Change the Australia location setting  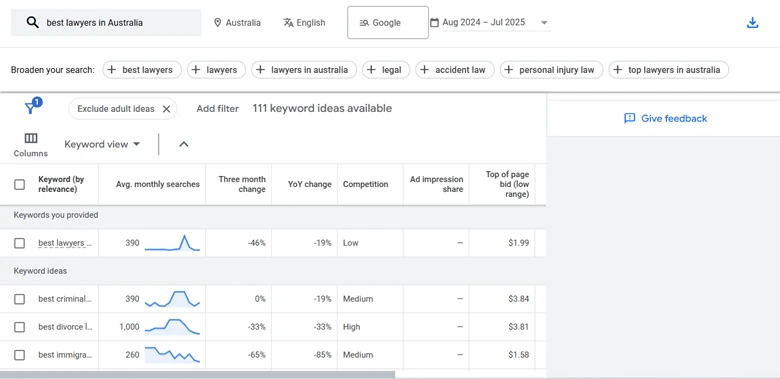pyautogui.click(x=237, y=23)
